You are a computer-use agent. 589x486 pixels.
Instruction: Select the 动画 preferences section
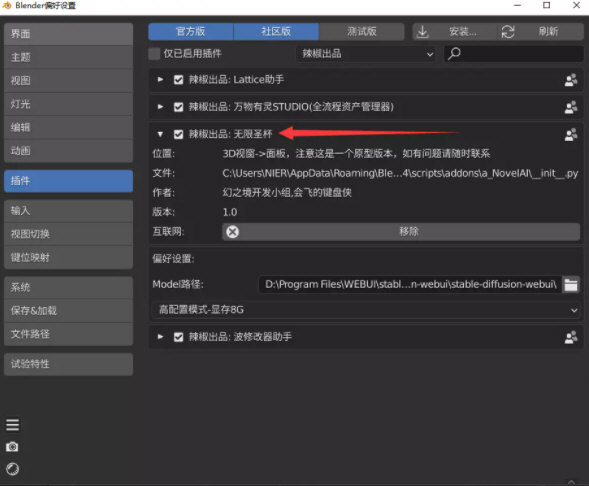(x=68, y=151)
